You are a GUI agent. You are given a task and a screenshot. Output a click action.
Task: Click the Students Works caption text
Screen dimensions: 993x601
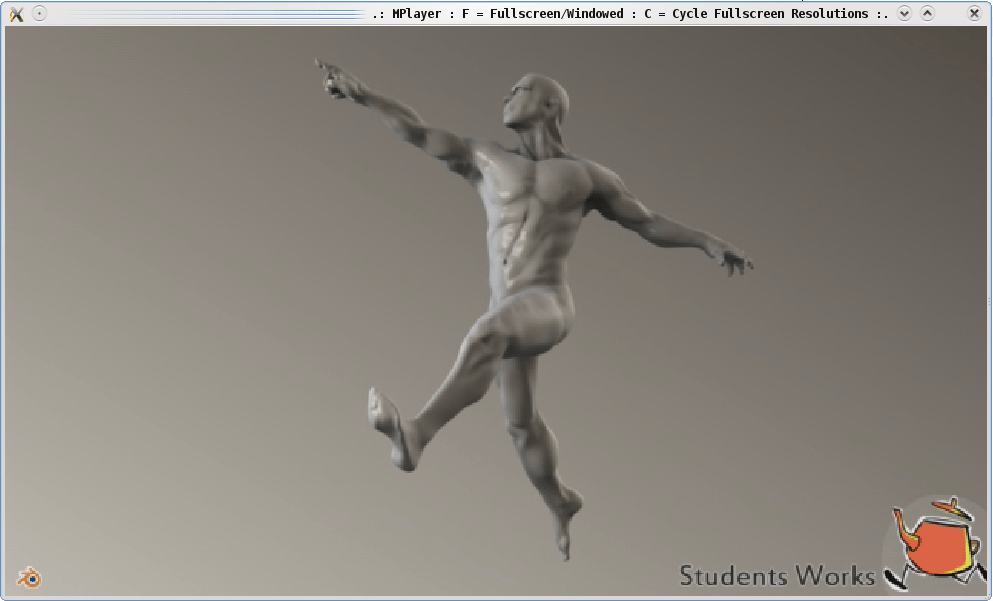777,576
